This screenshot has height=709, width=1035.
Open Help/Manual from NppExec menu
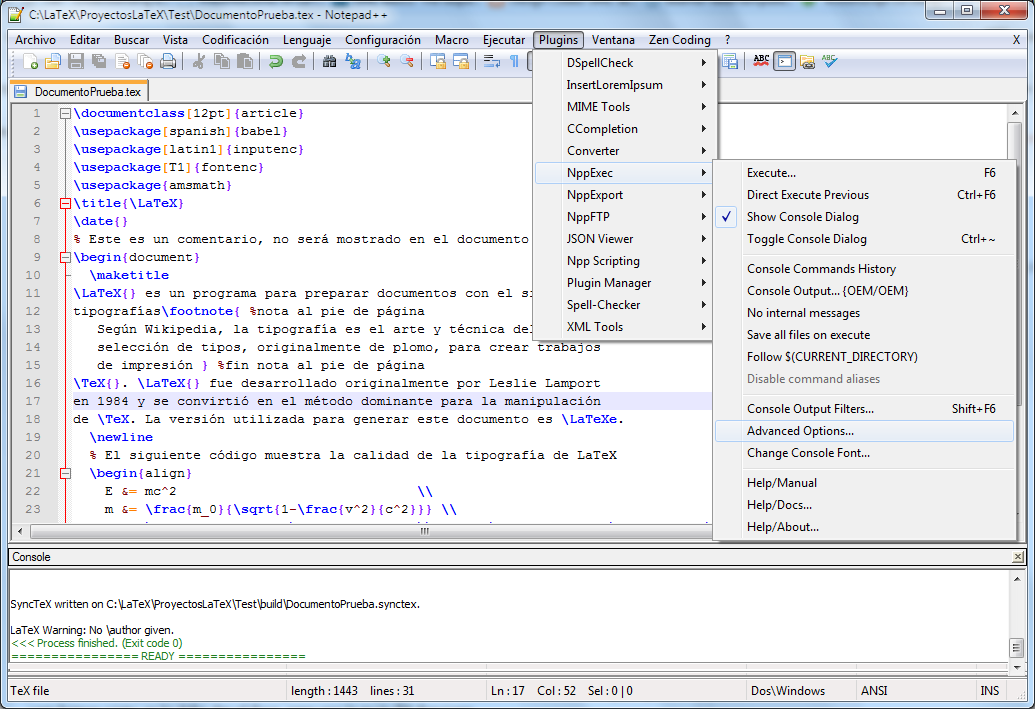864,483
